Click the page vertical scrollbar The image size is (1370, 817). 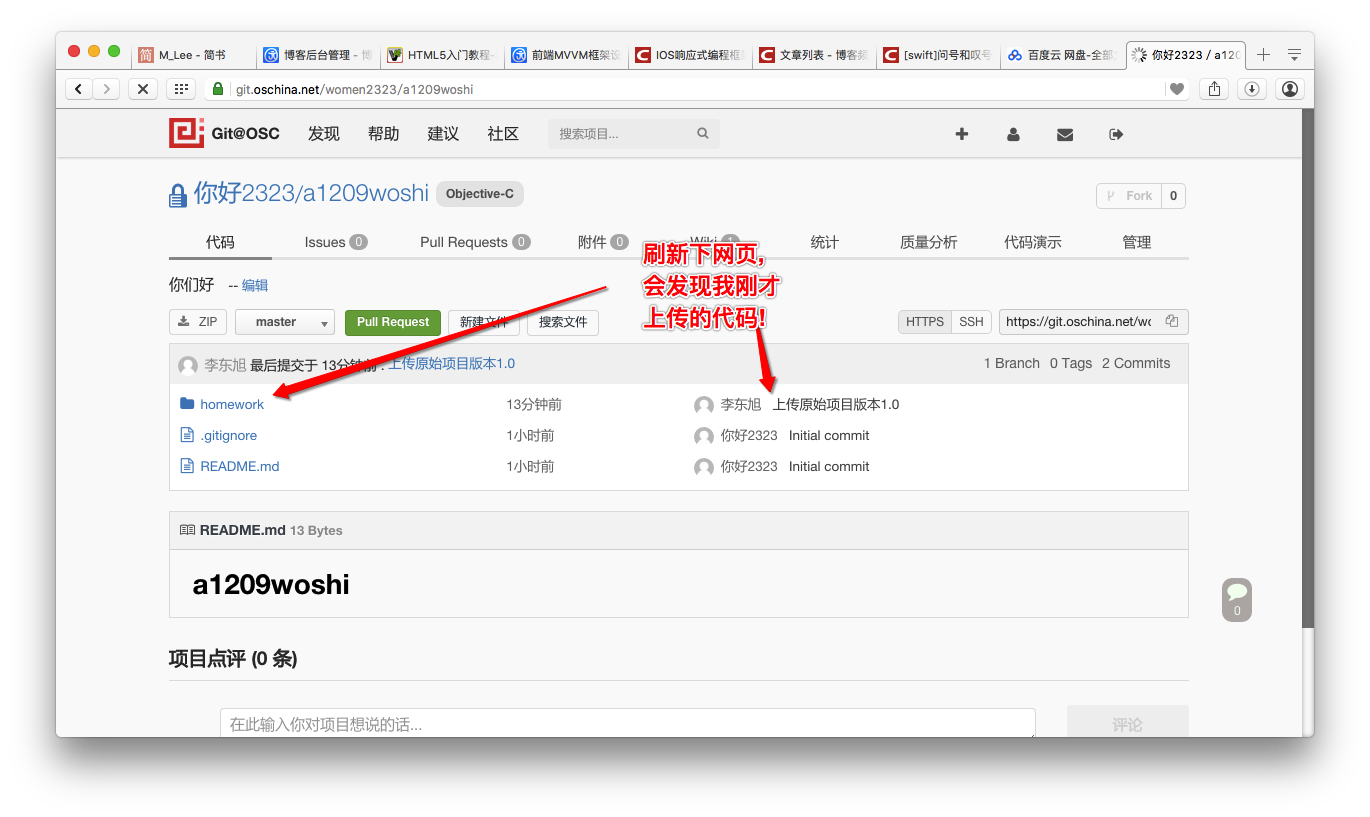pos(1308,370)
